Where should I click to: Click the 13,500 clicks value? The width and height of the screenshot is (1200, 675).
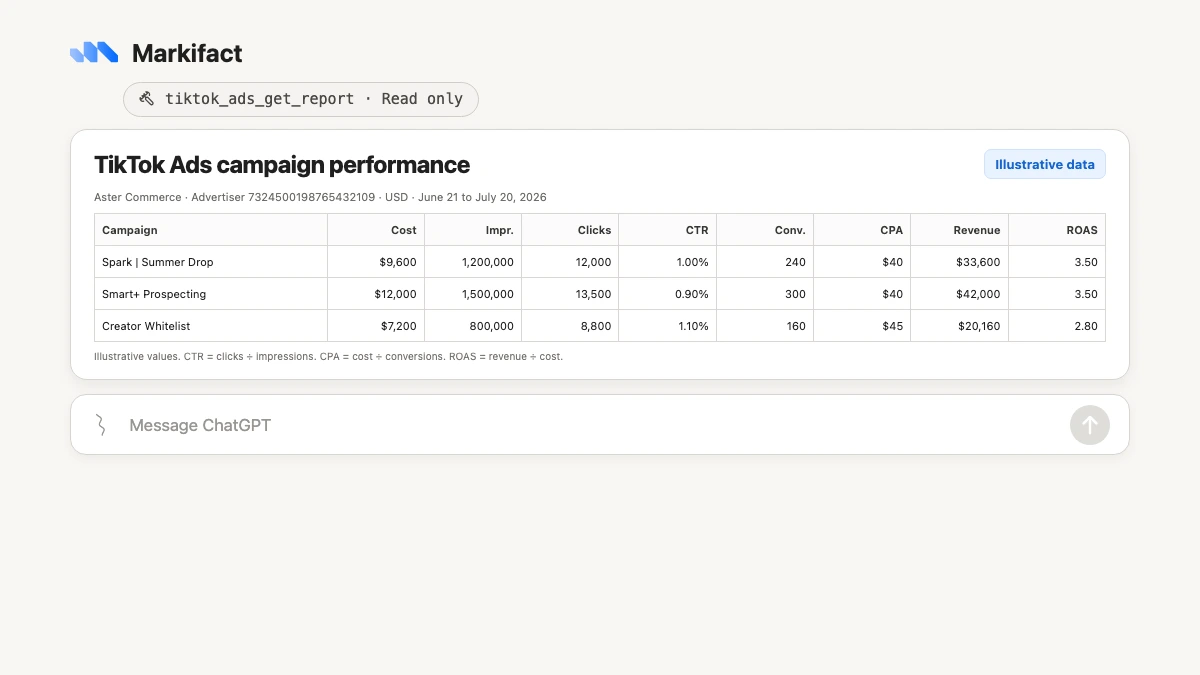tap(593, 294)
